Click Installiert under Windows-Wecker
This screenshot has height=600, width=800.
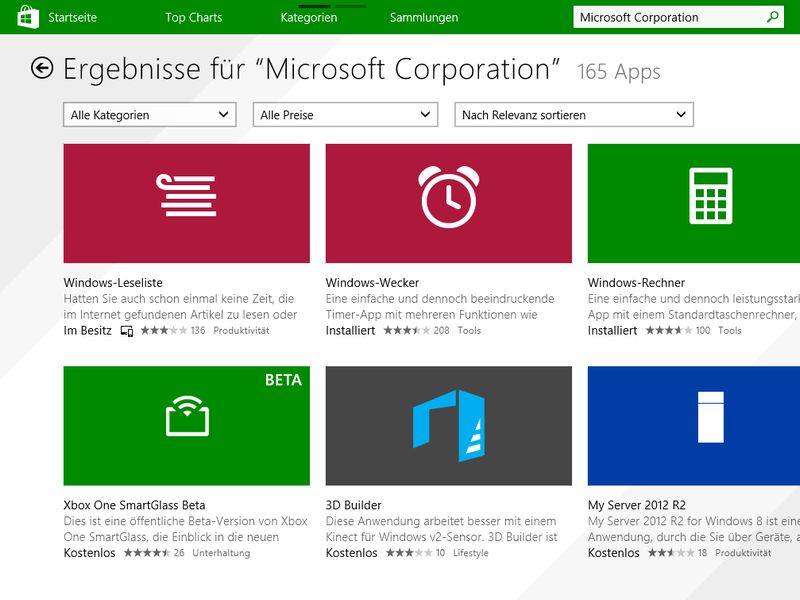pyautogui.click(x=351, y=331)
